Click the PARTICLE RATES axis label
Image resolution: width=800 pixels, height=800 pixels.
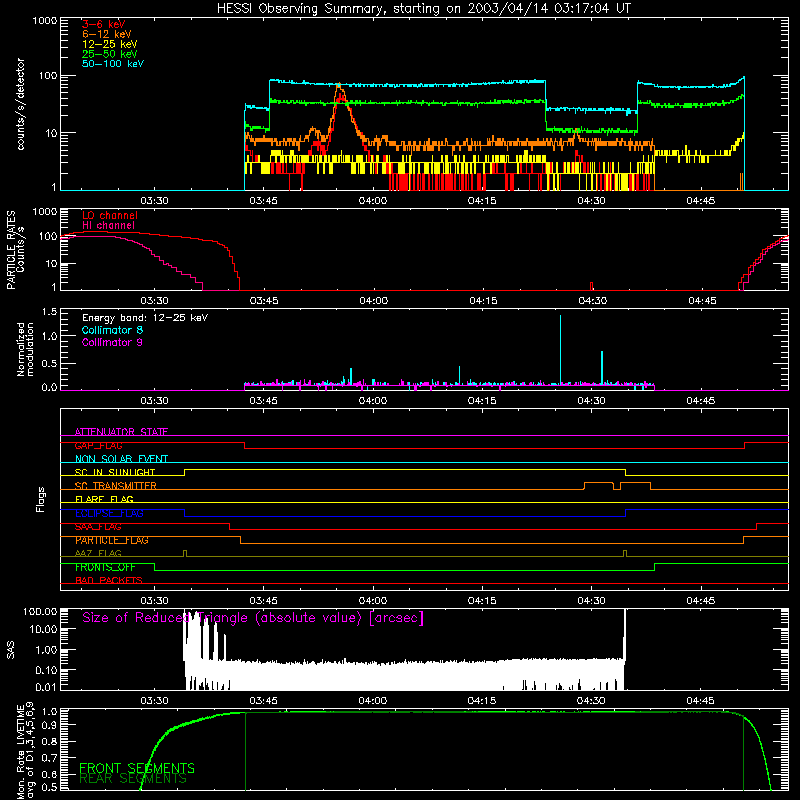tap(11, 250)
